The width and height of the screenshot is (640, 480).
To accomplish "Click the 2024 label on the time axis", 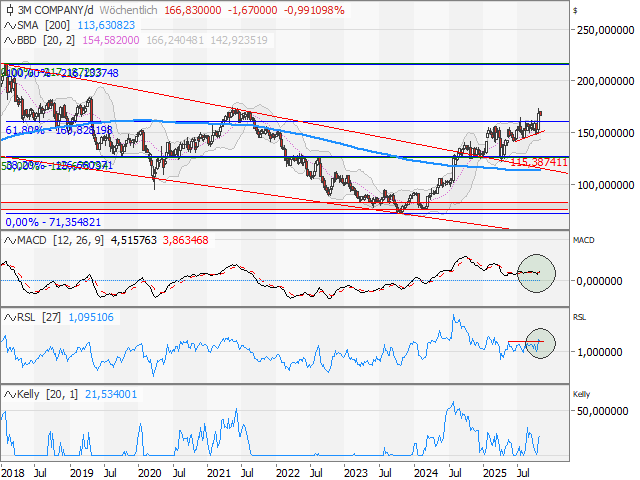I will click(x=426, y=473).
